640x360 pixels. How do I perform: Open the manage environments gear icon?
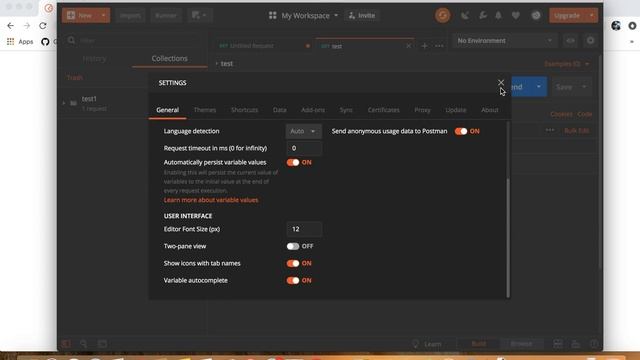590,40
